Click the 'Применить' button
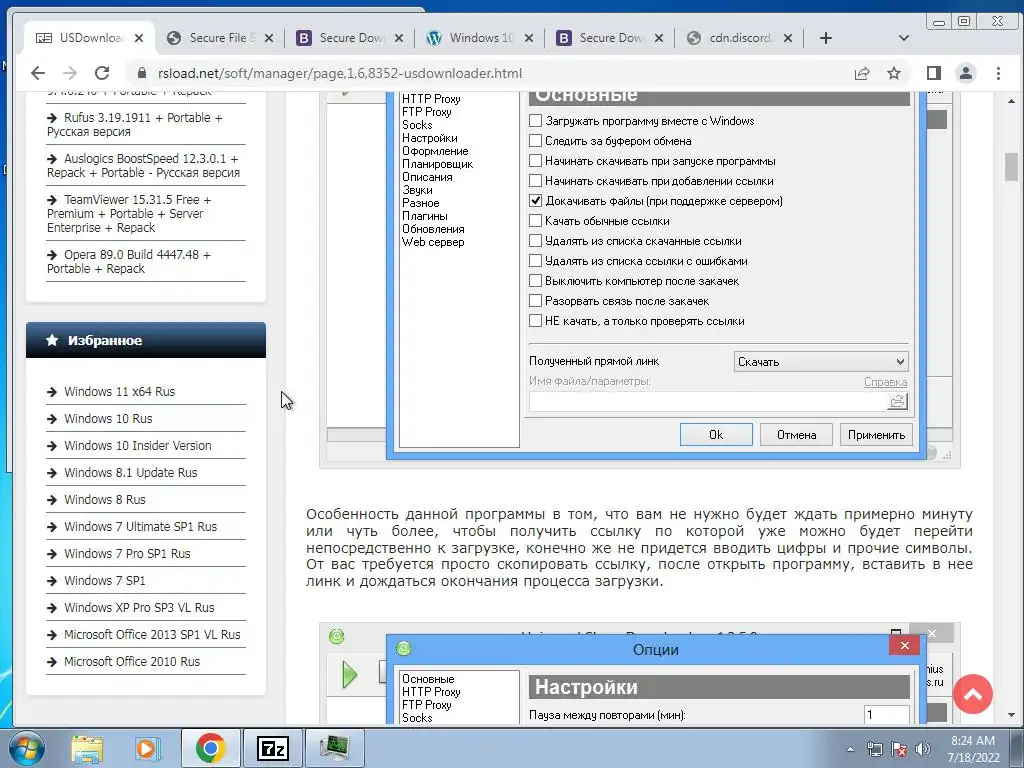Viewport: 1024px width, 768px height. pyautogui.click(x=876, y=435)
